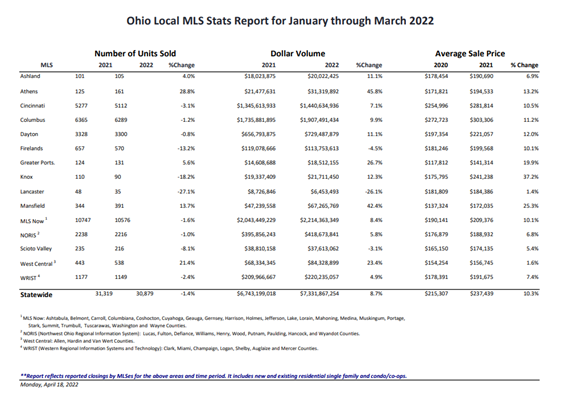The width and height of the screenshot is (563, 395).
Task: Select Statewide average price $237,439
Action: click(481, 294)
